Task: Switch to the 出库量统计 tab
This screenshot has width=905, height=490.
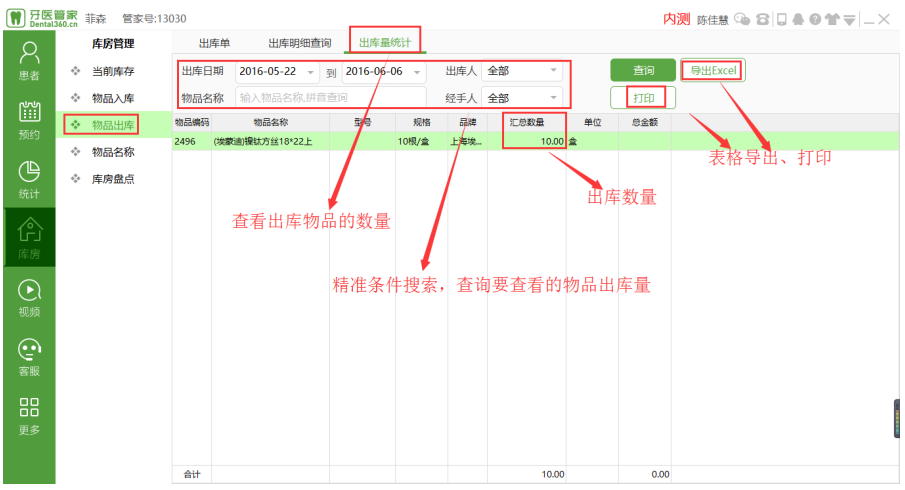Action: [385, 43]
